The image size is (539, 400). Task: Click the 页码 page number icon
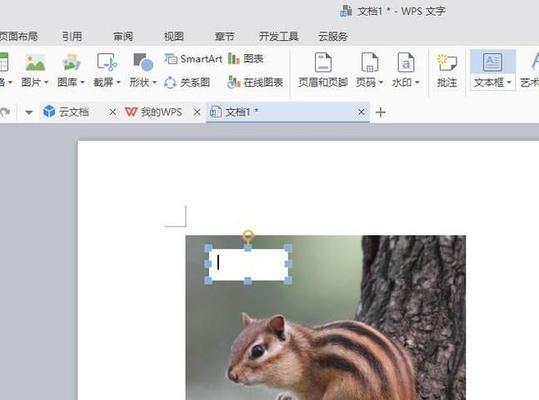tap(370, 63)
